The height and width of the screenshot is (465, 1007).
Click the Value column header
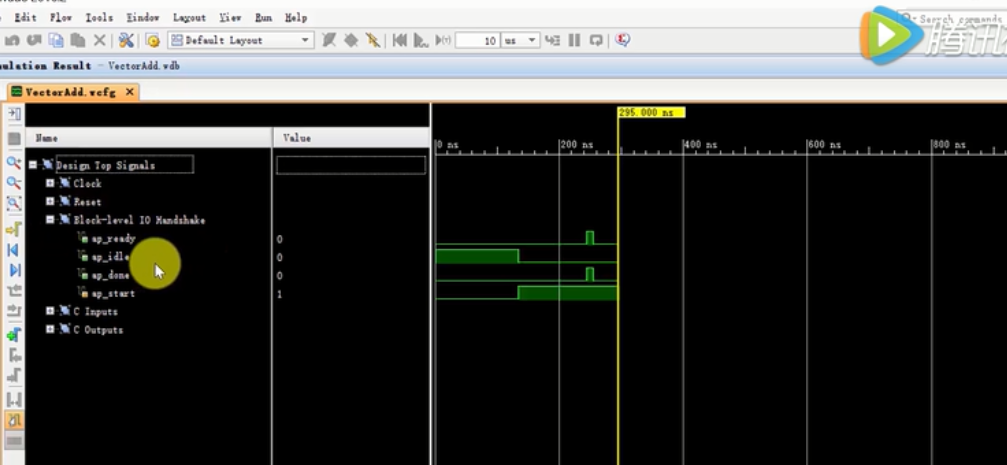352,137
